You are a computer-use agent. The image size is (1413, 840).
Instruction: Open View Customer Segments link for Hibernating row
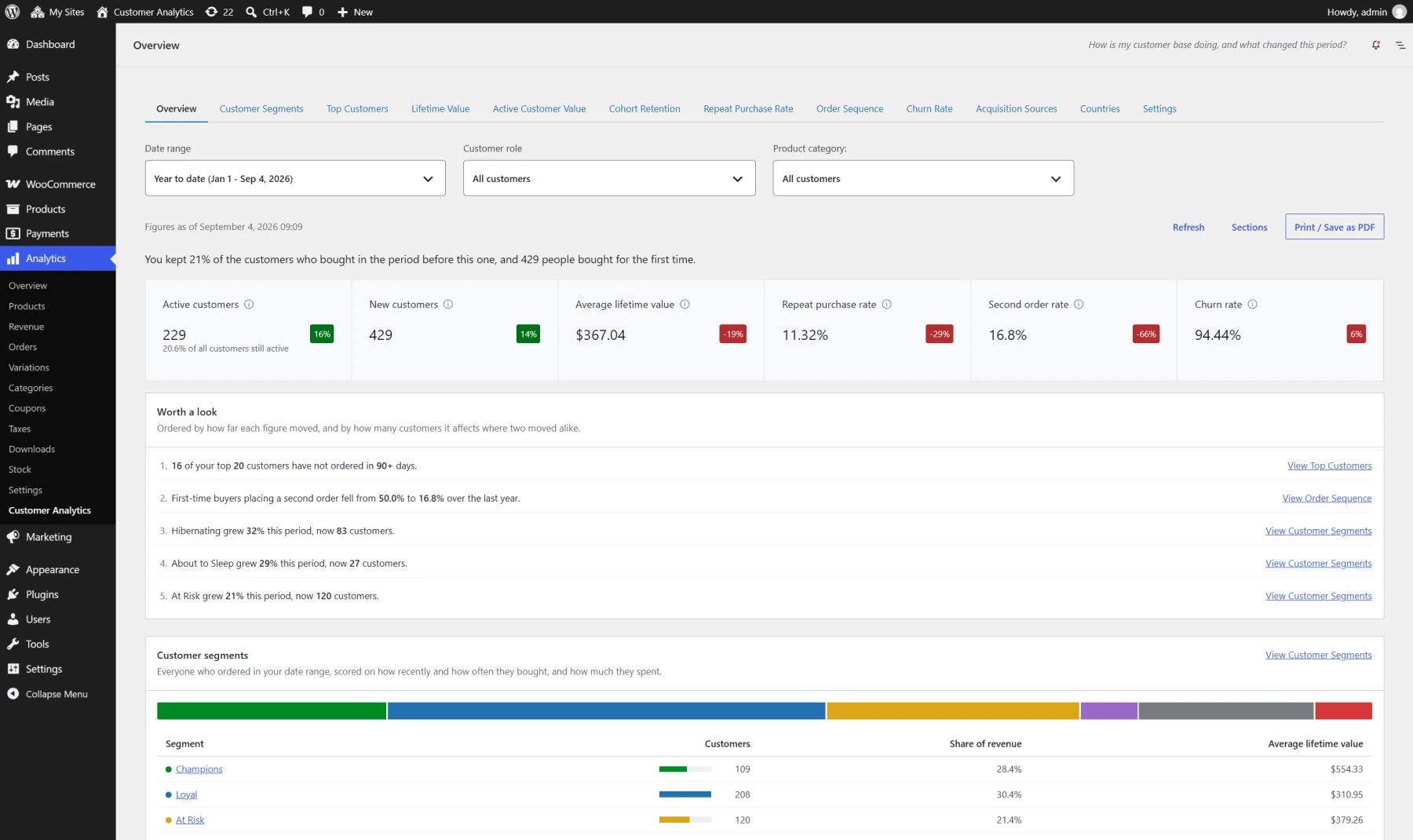(x=1319, y=531)
